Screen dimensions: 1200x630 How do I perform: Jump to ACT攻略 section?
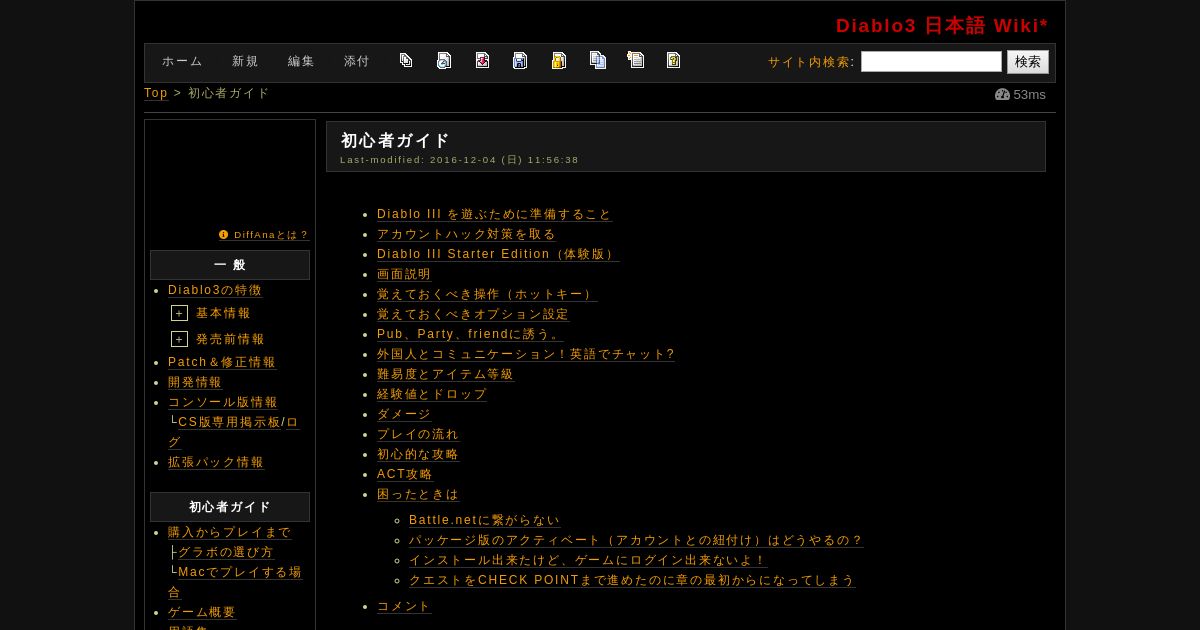coord(405,474)
